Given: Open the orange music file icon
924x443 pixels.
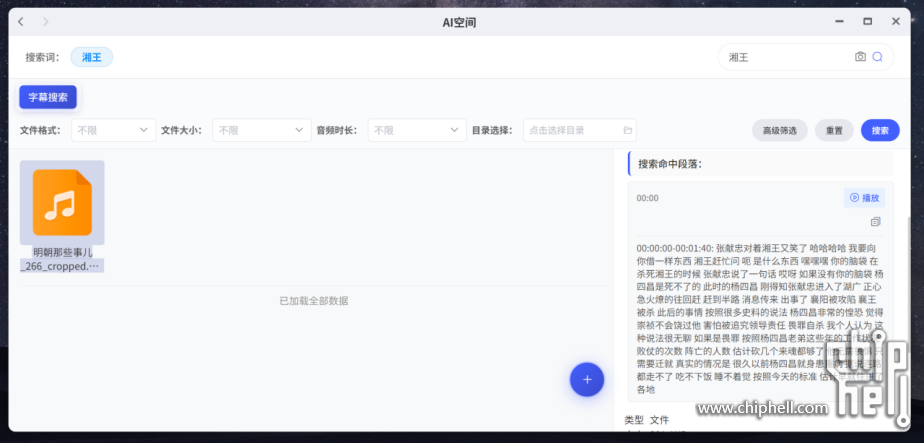Looking at the screenshot, I should [62, 202].
